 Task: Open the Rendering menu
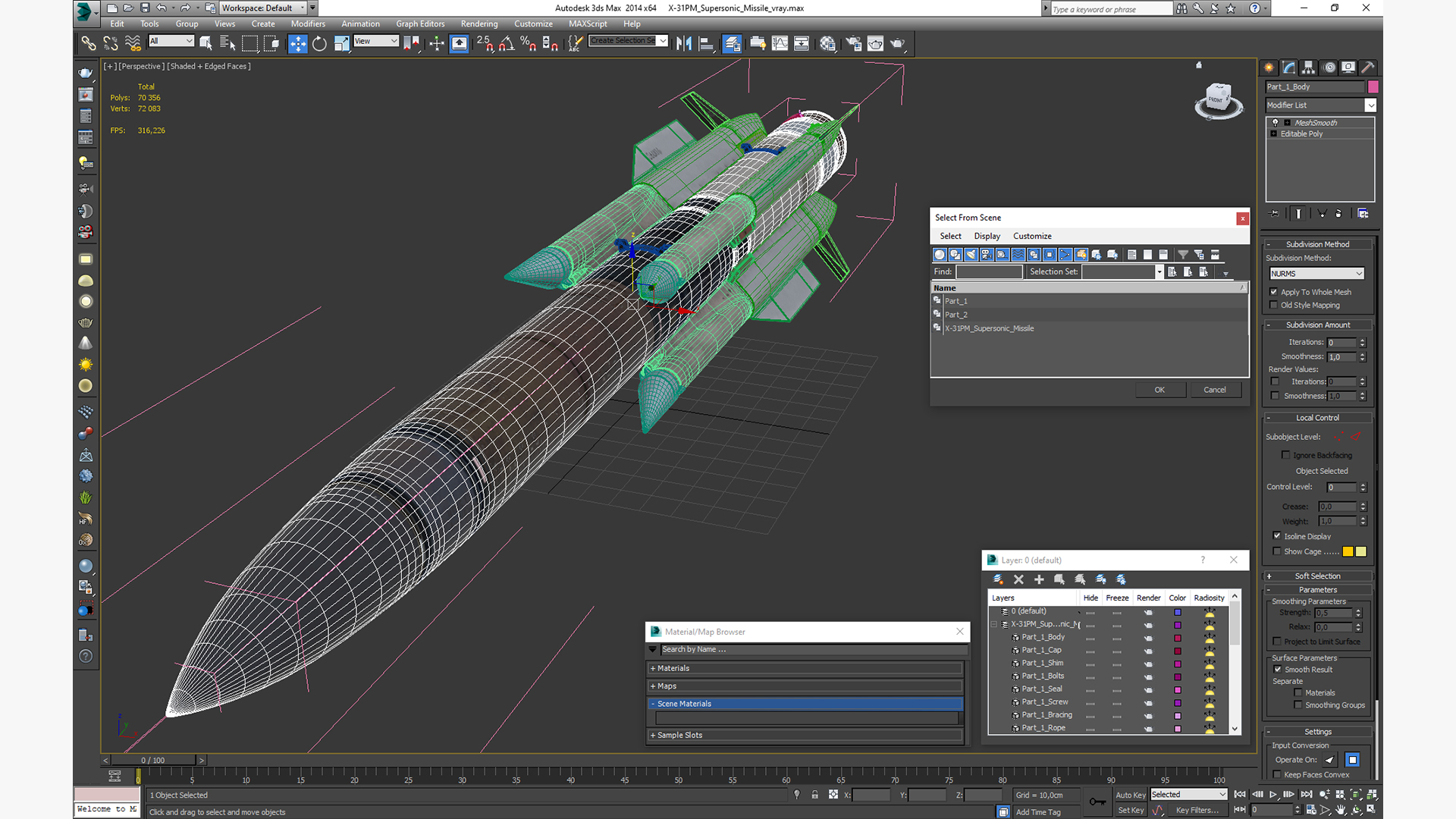click(479, 24)
